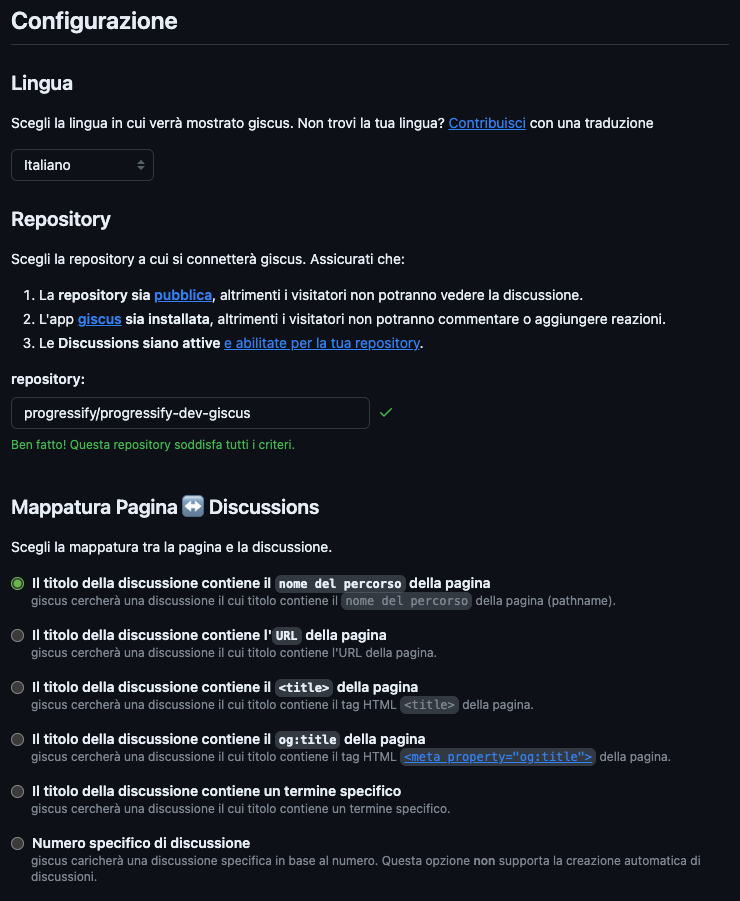The image size is (740, 901).
Task: Click the Repository section heading
Action: pyautogui.click(x=61, y=219)
